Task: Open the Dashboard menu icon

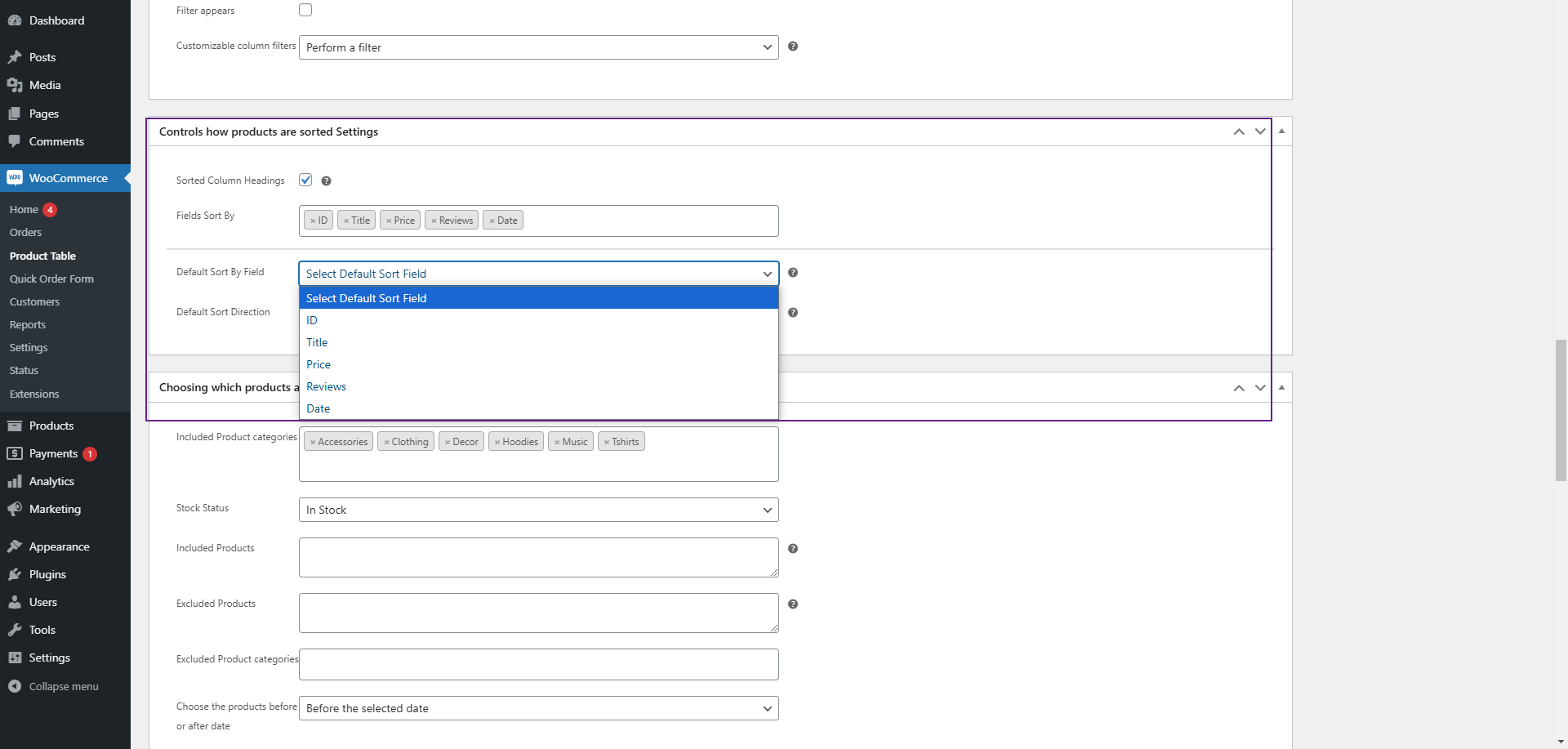Action: (x=15, y=20)
